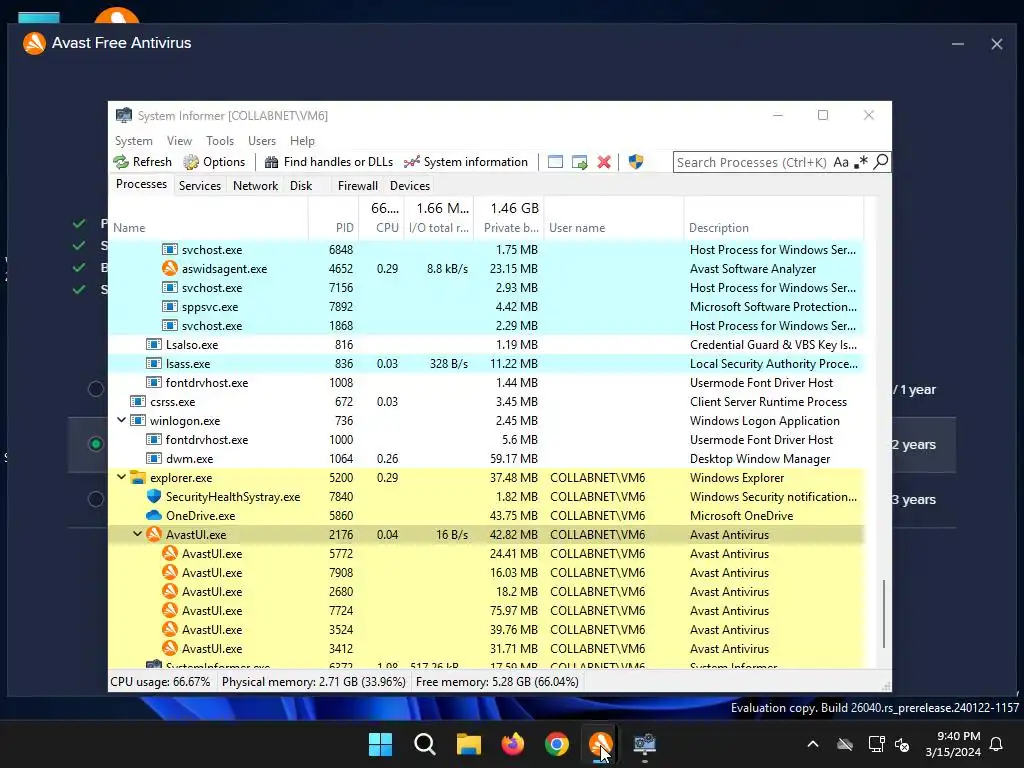Screen dimensions: 1024x768
Task: Click the CPU usage status bar entry
Action: tap(161, 682)
